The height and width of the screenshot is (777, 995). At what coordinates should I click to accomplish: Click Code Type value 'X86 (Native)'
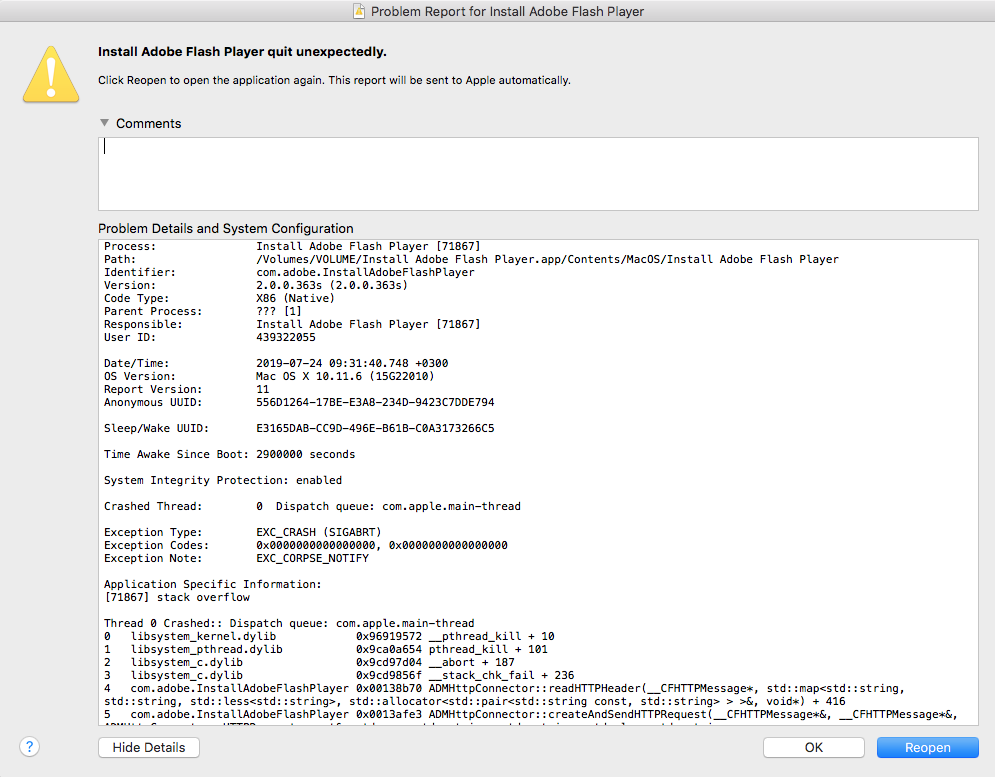click(295, 298)
